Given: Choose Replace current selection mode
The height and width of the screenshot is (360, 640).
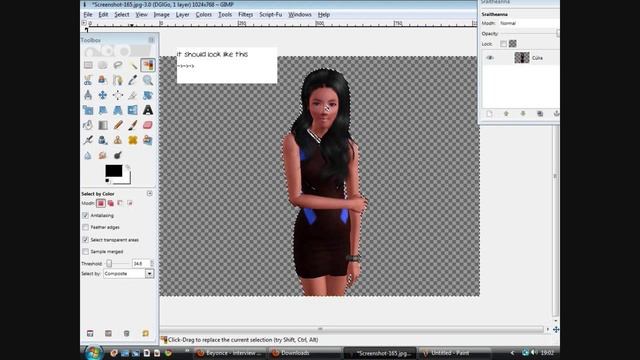Looking at the screenshot, I should [x=101, y=203].
